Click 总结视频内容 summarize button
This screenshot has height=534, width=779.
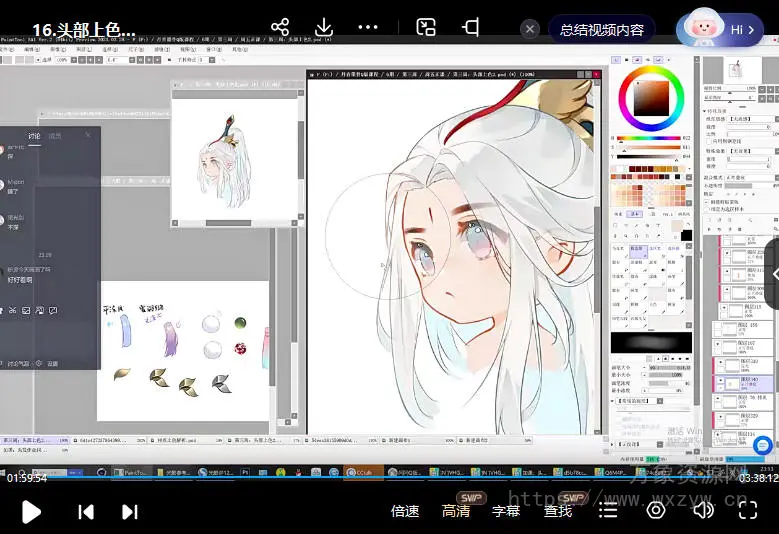(601, 30)
